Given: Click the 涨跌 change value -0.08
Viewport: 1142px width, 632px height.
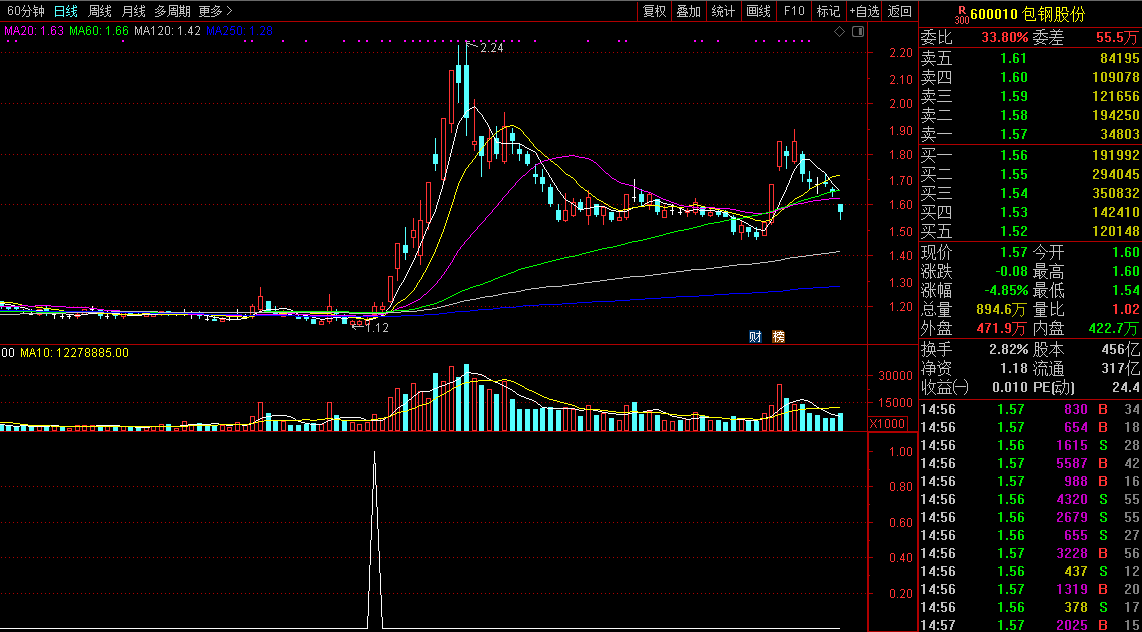Looking at the screenshot, I should pos(1010,272).
